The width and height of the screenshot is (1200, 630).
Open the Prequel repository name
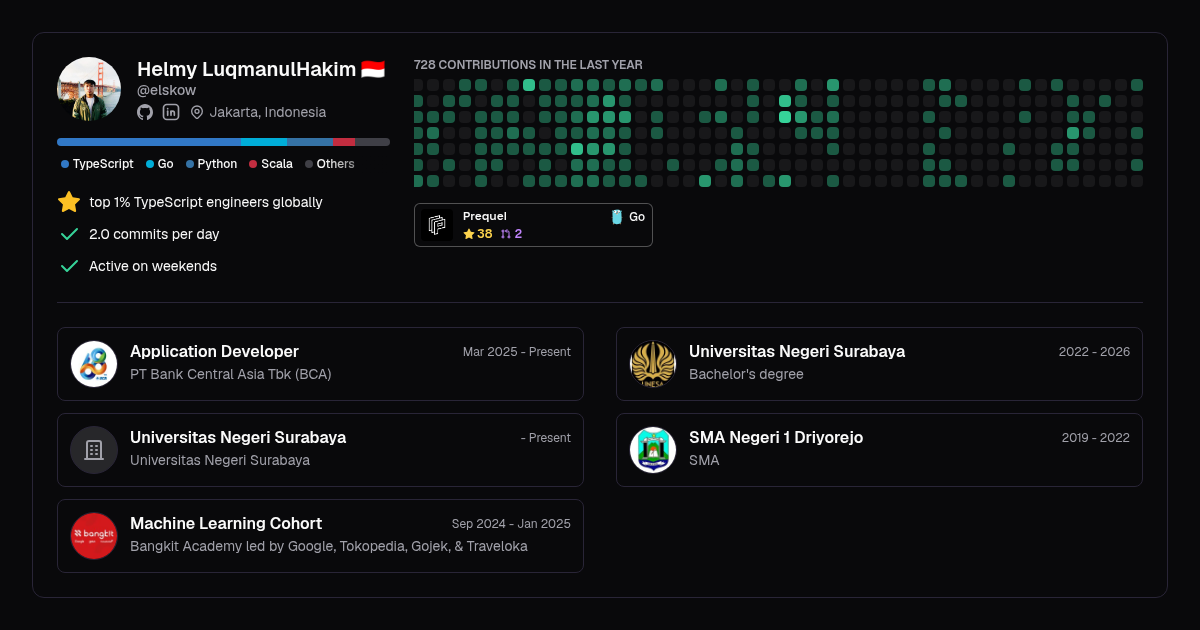coord(485,216)
